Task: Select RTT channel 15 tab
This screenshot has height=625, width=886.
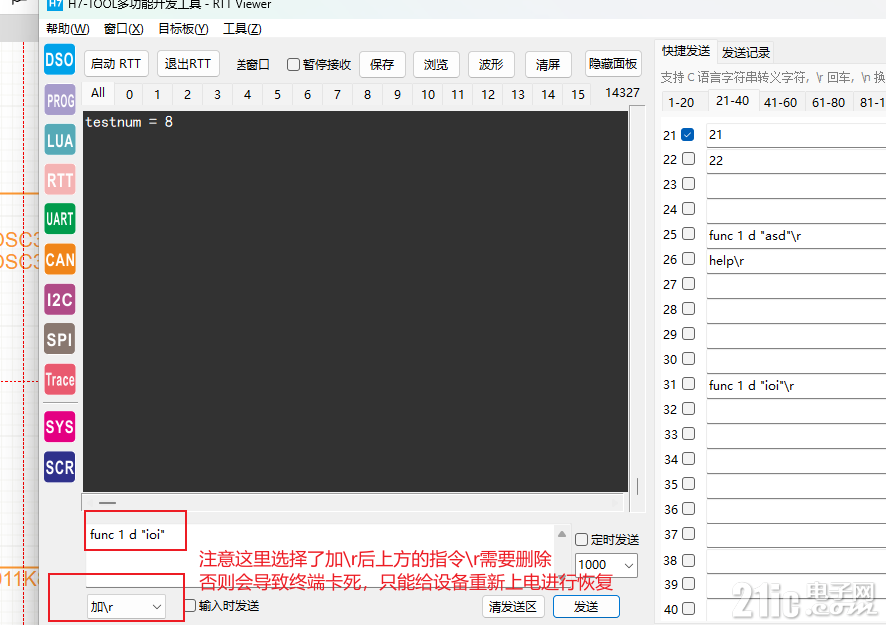Action: 578,95
